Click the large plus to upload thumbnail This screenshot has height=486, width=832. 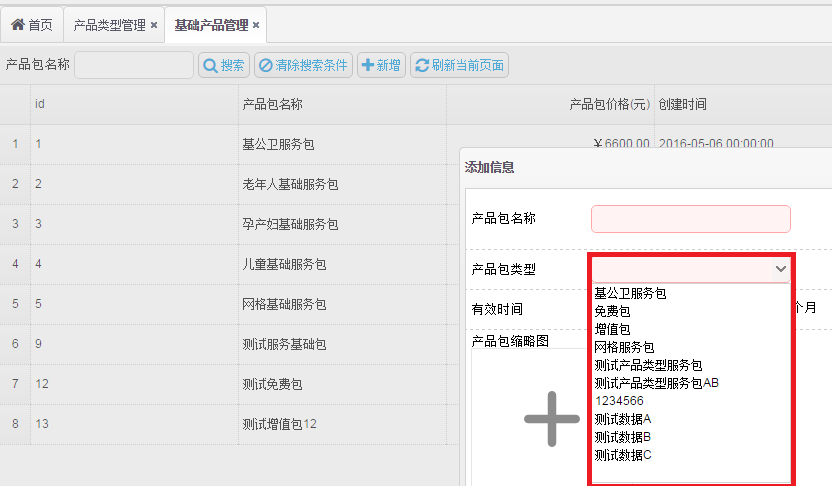[x=552, y=418]
